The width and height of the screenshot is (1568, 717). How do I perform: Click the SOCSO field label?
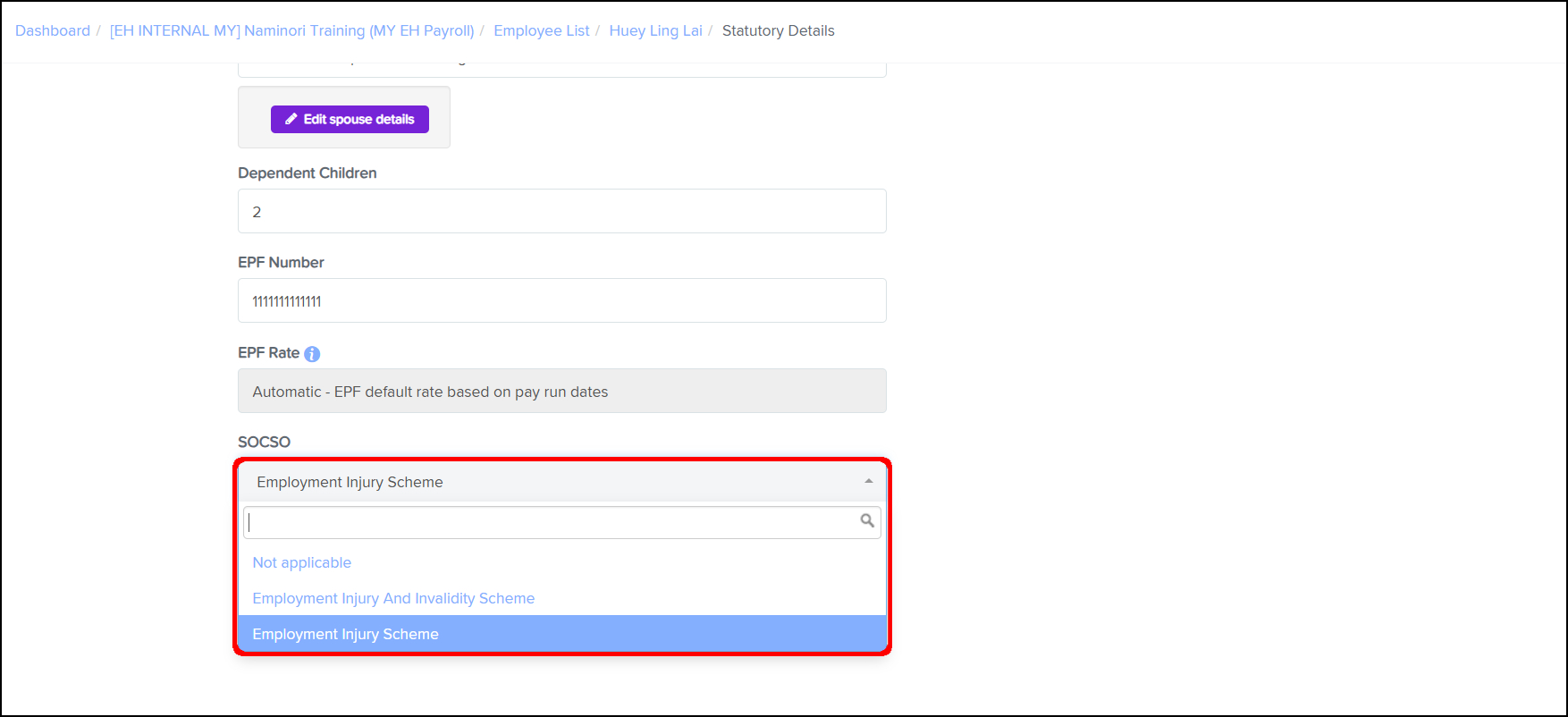pyautogui.click(x=264, y=442)
